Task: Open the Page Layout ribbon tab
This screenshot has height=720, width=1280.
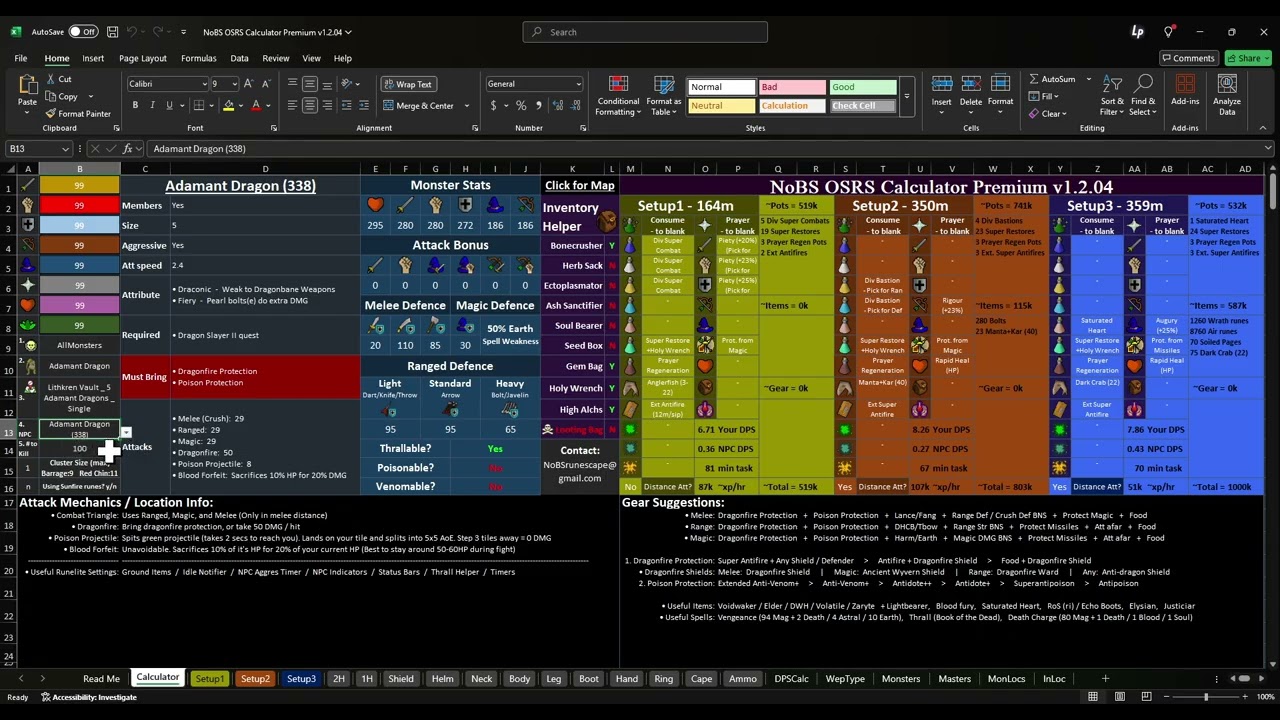Action: click(142, 58)
